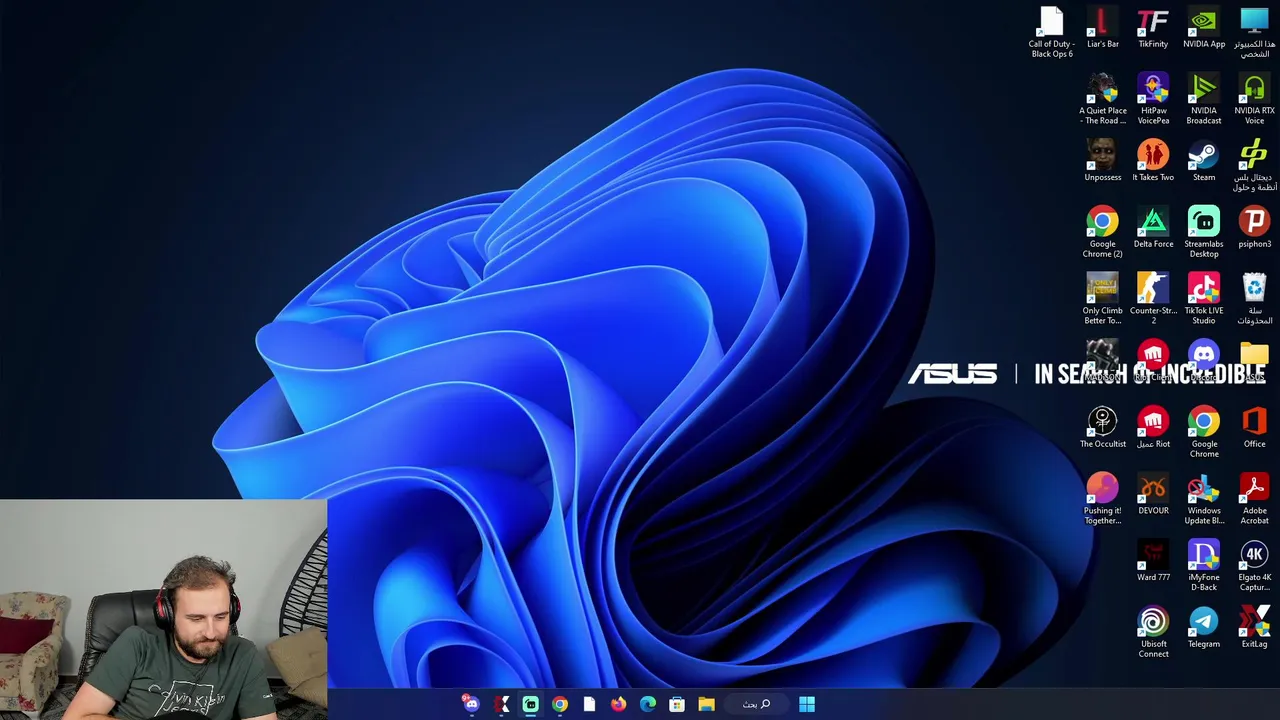This screenshot has height=720, width=1280.
Task: Open Adobe Acrobat from the desktop
Action: coord(1254,498)
